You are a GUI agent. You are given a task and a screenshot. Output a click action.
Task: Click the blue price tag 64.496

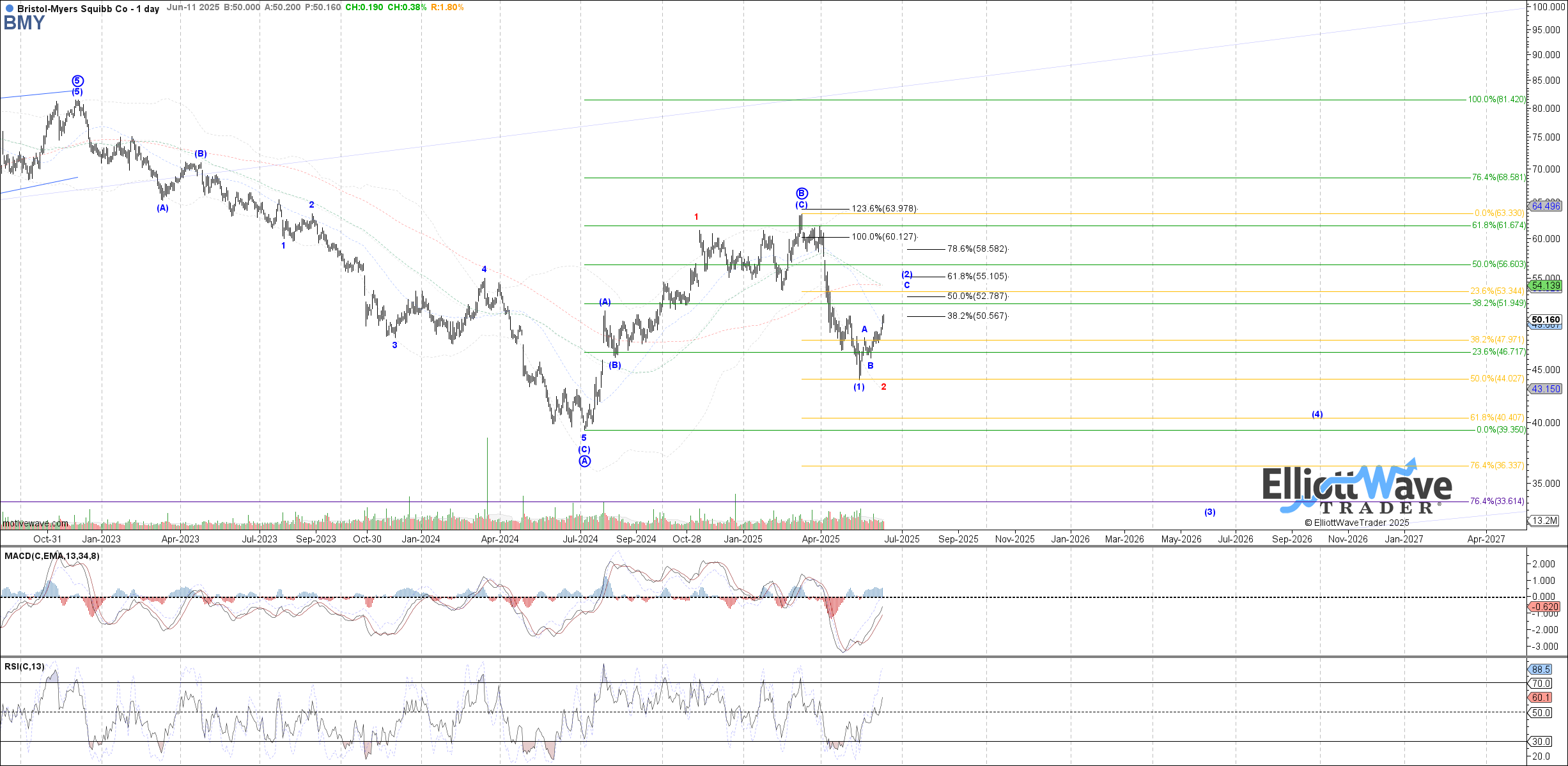pyautogui.click(x=1546, y=206)
